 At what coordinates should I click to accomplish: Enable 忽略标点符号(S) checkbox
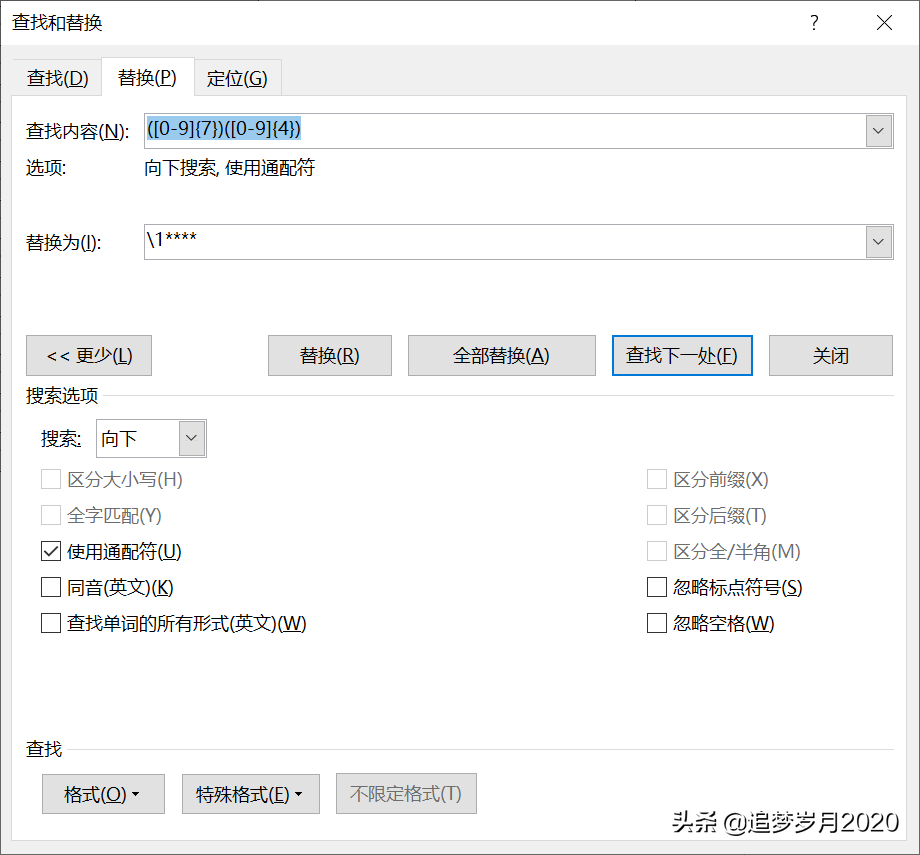coord(657,587)
